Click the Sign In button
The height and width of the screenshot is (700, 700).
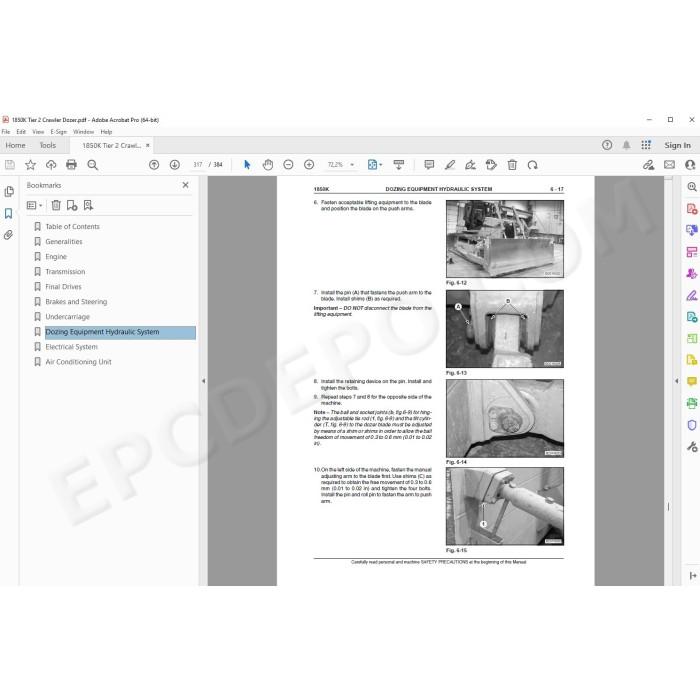click(x=677, y=145)
